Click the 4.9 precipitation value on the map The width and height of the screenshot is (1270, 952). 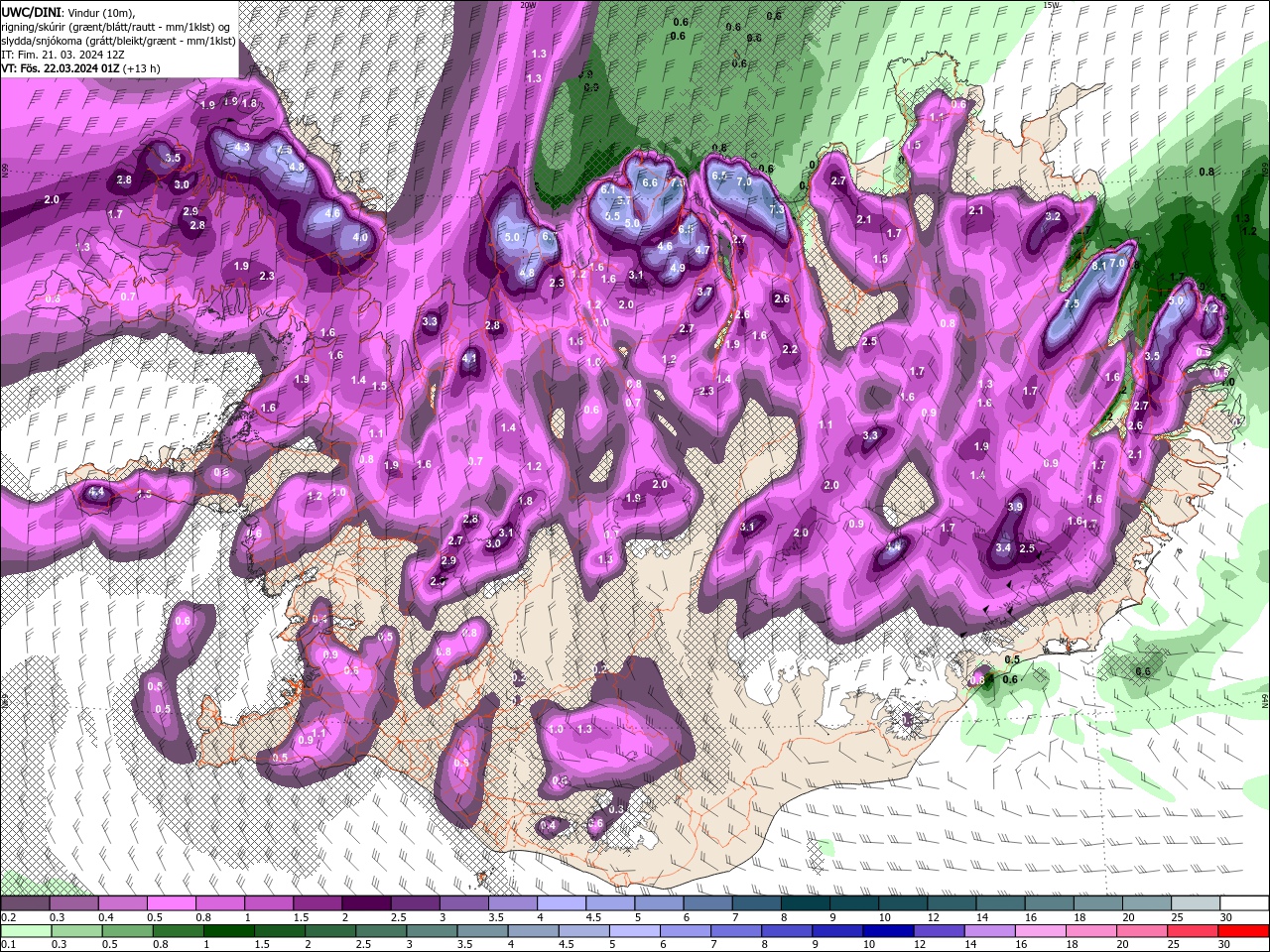click(x=678, y=268)
